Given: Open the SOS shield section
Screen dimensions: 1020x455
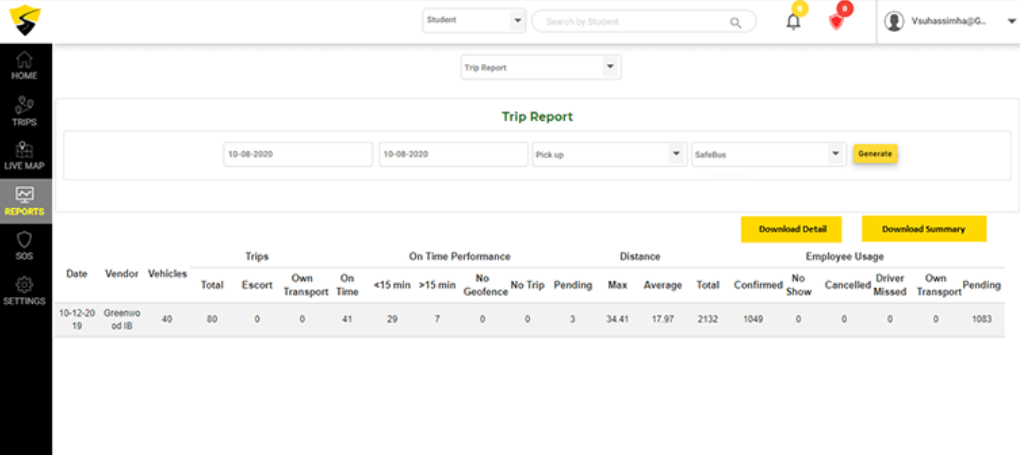Looking at the screenshot, I should pos(24,245).
